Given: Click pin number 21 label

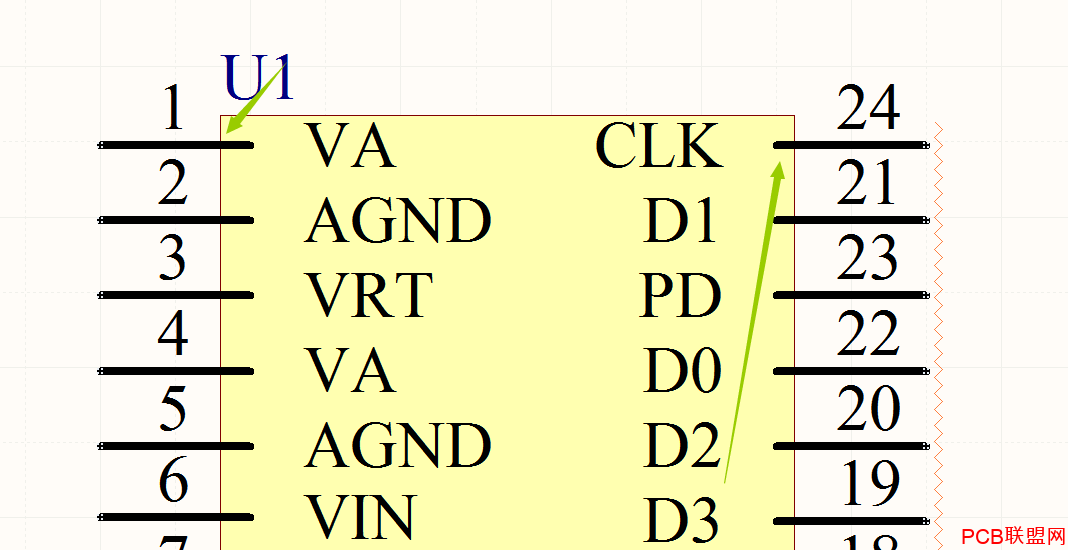Looking at the screenshot, I should tap(865, 183).
